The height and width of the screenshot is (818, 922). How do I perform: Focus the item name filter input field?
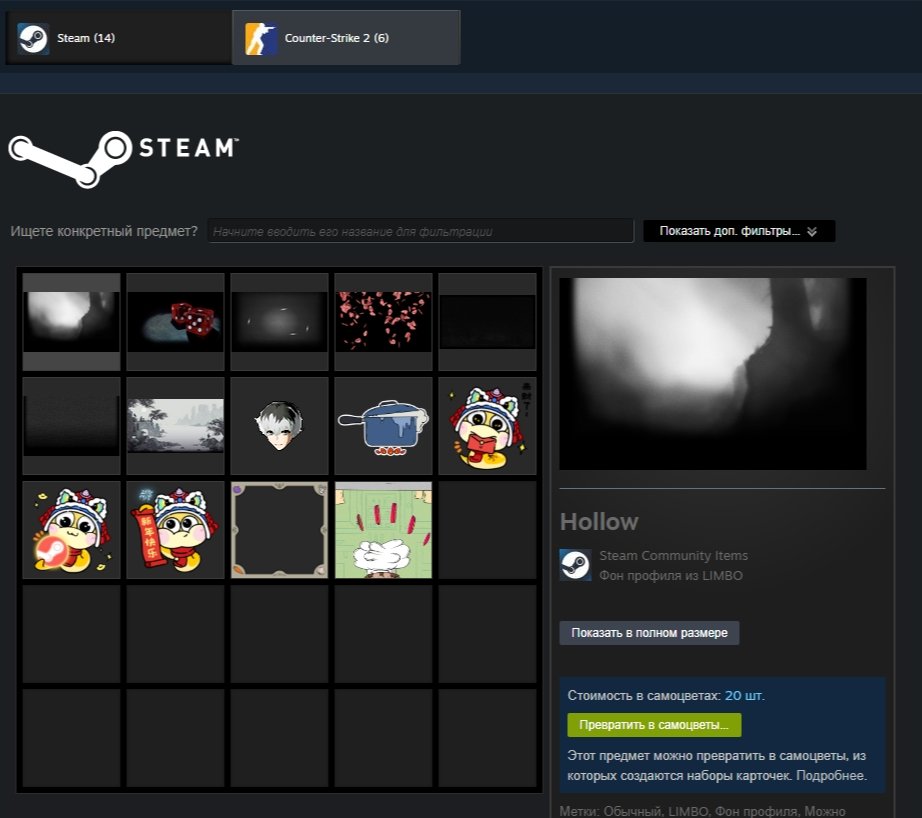click(x=420, y=231)
